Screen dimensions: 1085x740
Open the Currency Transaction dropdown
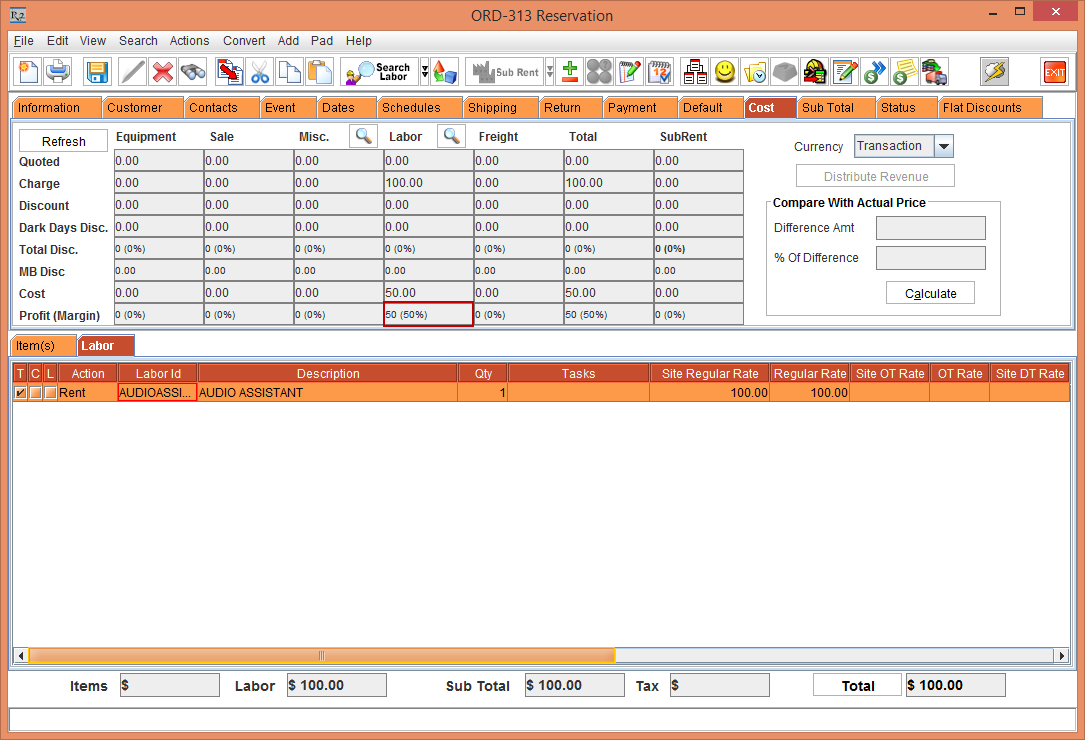click(x=944, y=147)
